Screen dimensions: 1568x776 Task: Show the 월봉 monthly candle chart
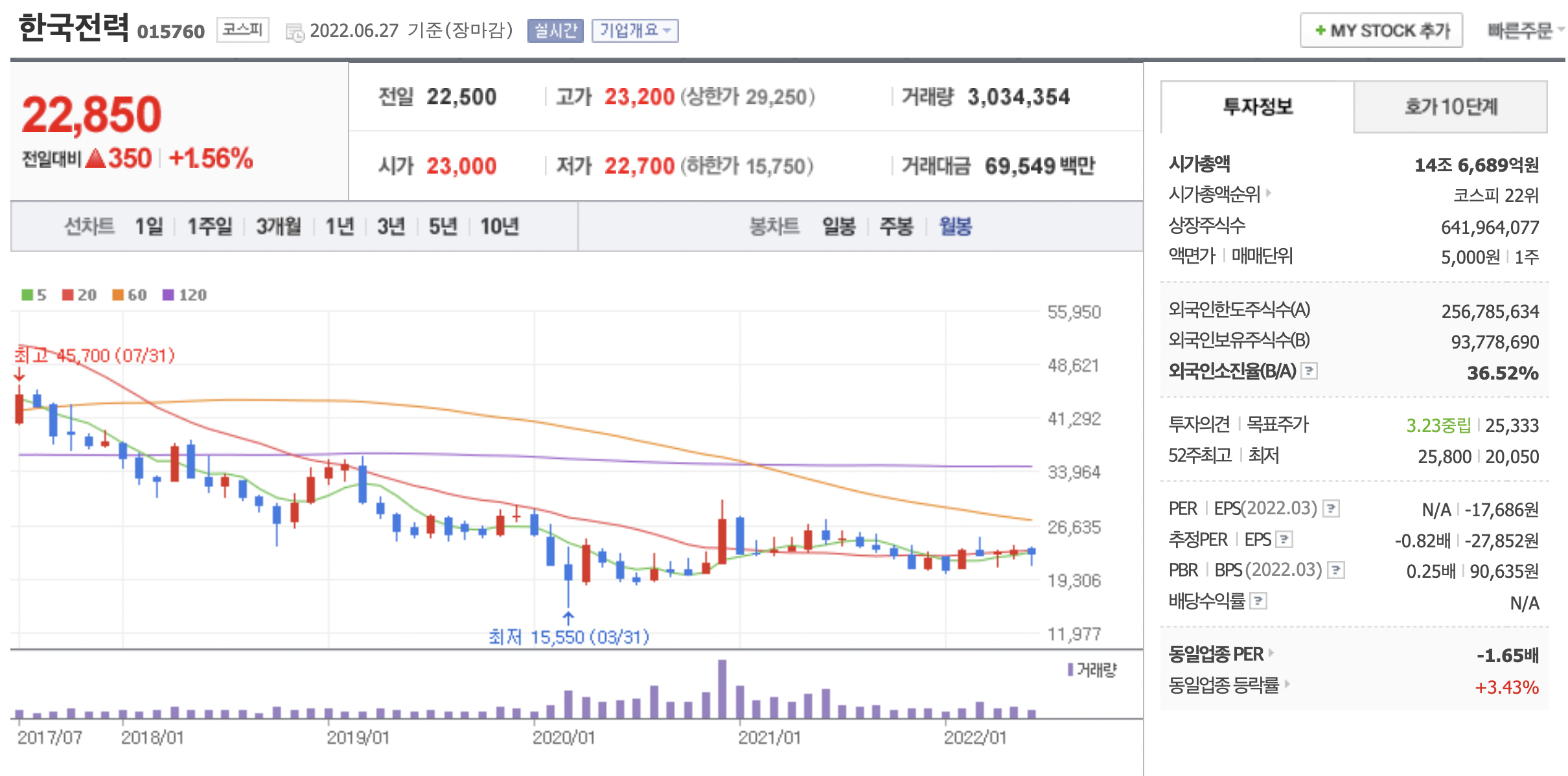(956, 226)
